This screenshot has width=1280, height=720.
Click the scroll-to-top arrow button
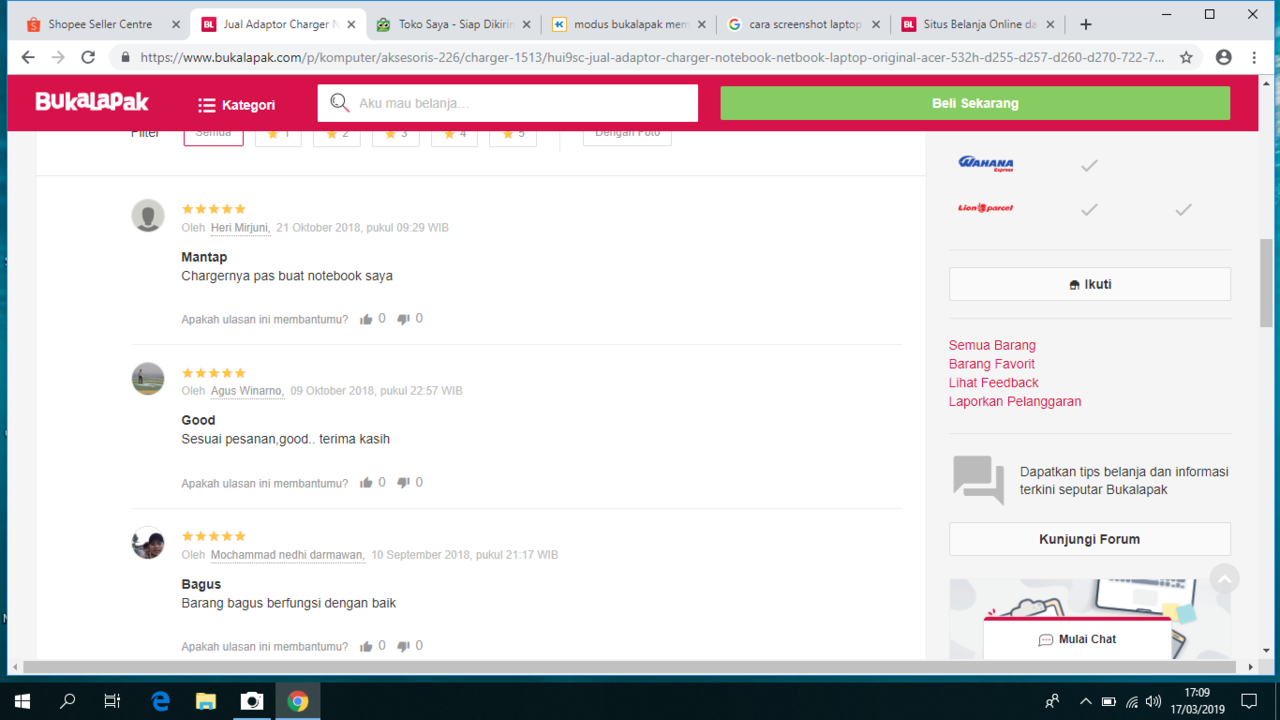(x=1224, y=579)
